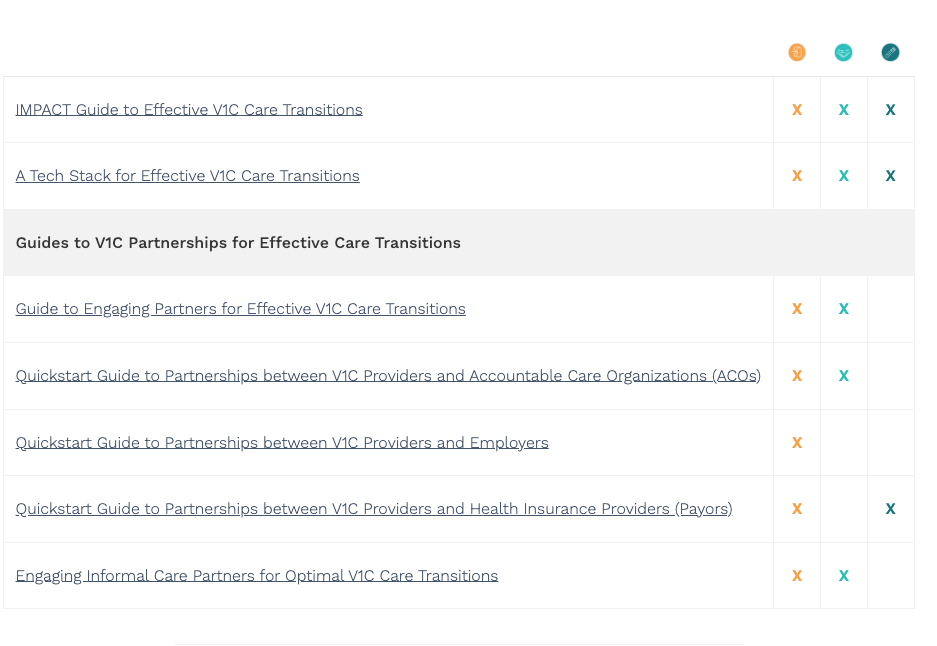The image size is (937, 646).
Task: Click teal X in Informal Care Partners row
Action: pos(844,576)
